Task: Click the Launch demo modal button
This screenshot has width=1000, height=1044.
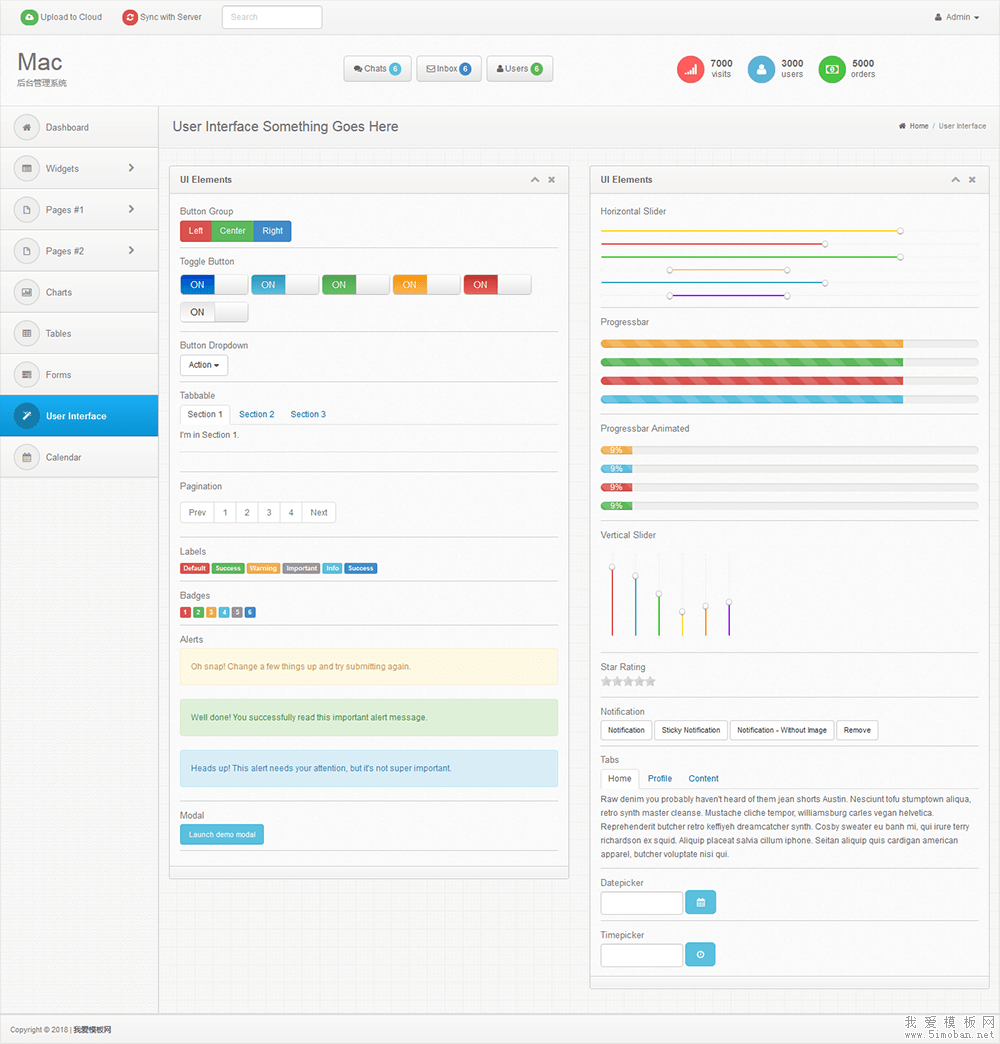Action: tap(222, 835)
